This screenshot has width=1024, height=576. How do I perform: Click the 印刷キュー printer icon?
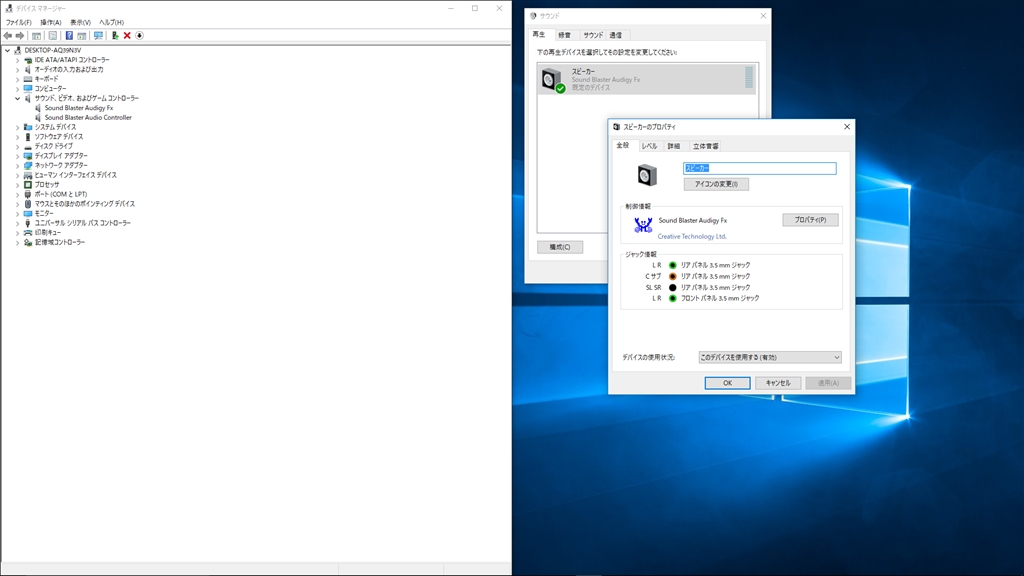click(x=28, y=232)
